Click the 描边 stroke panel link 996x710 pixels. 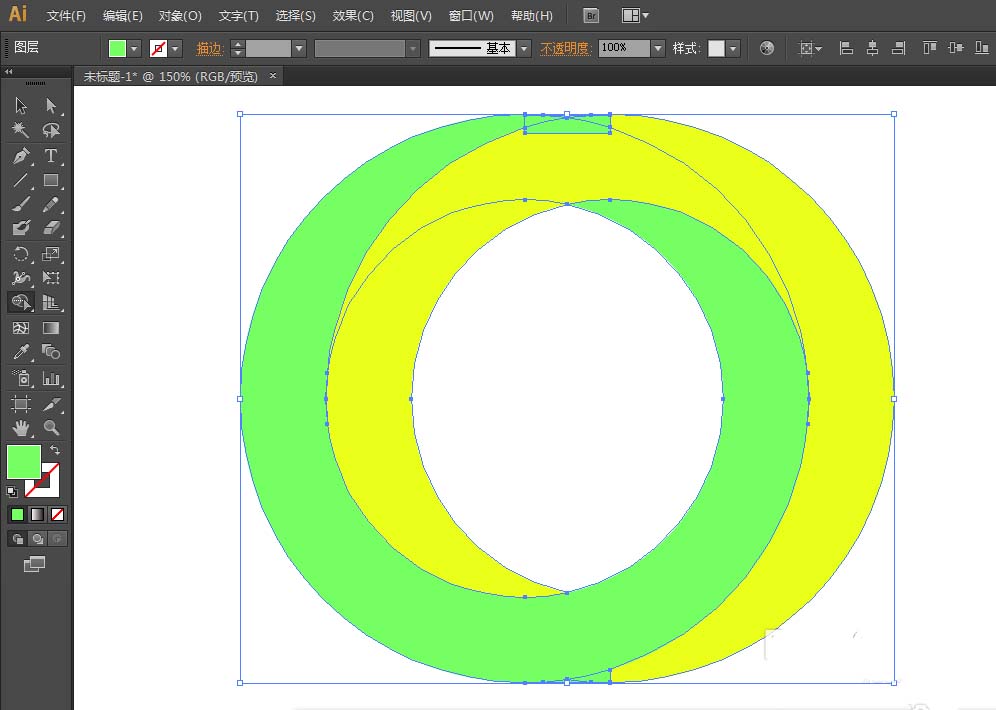209,48
